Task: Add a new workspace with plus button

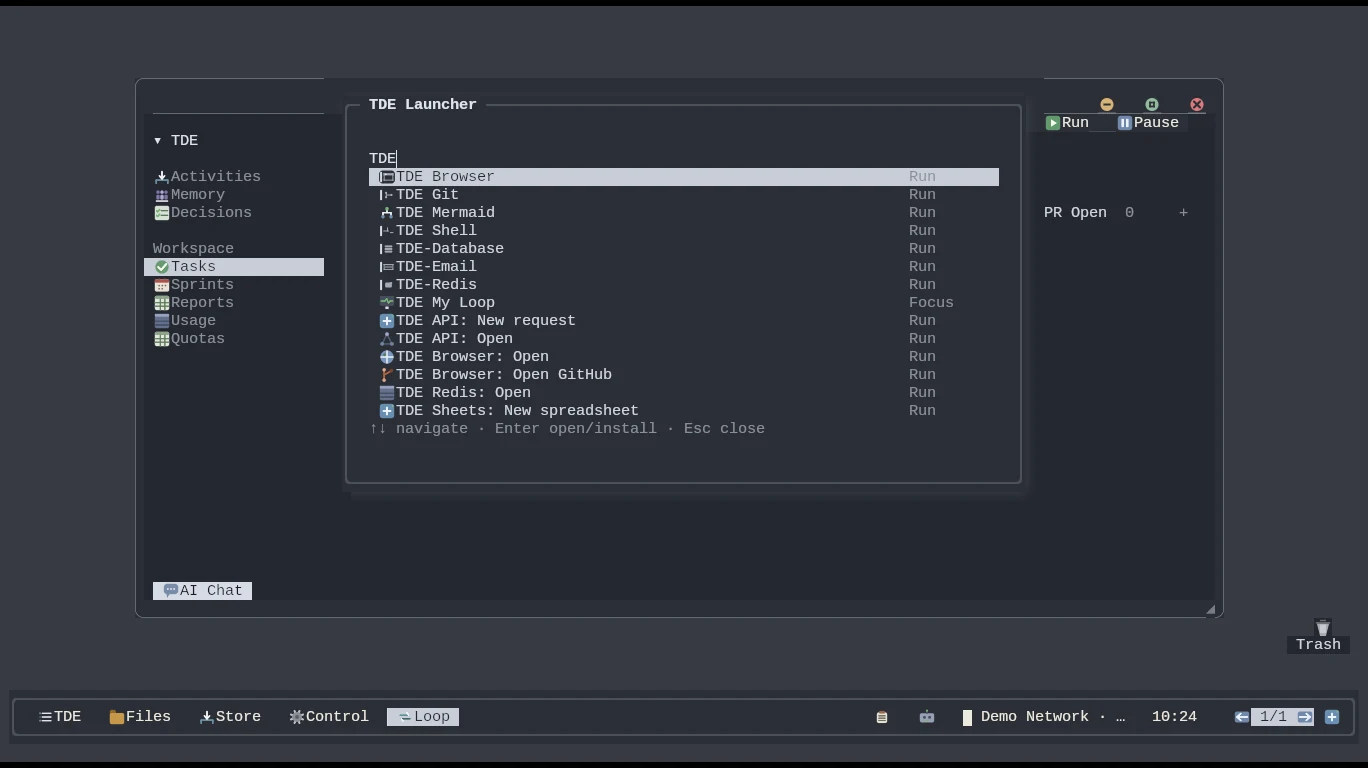Action: click(1332, 717)
